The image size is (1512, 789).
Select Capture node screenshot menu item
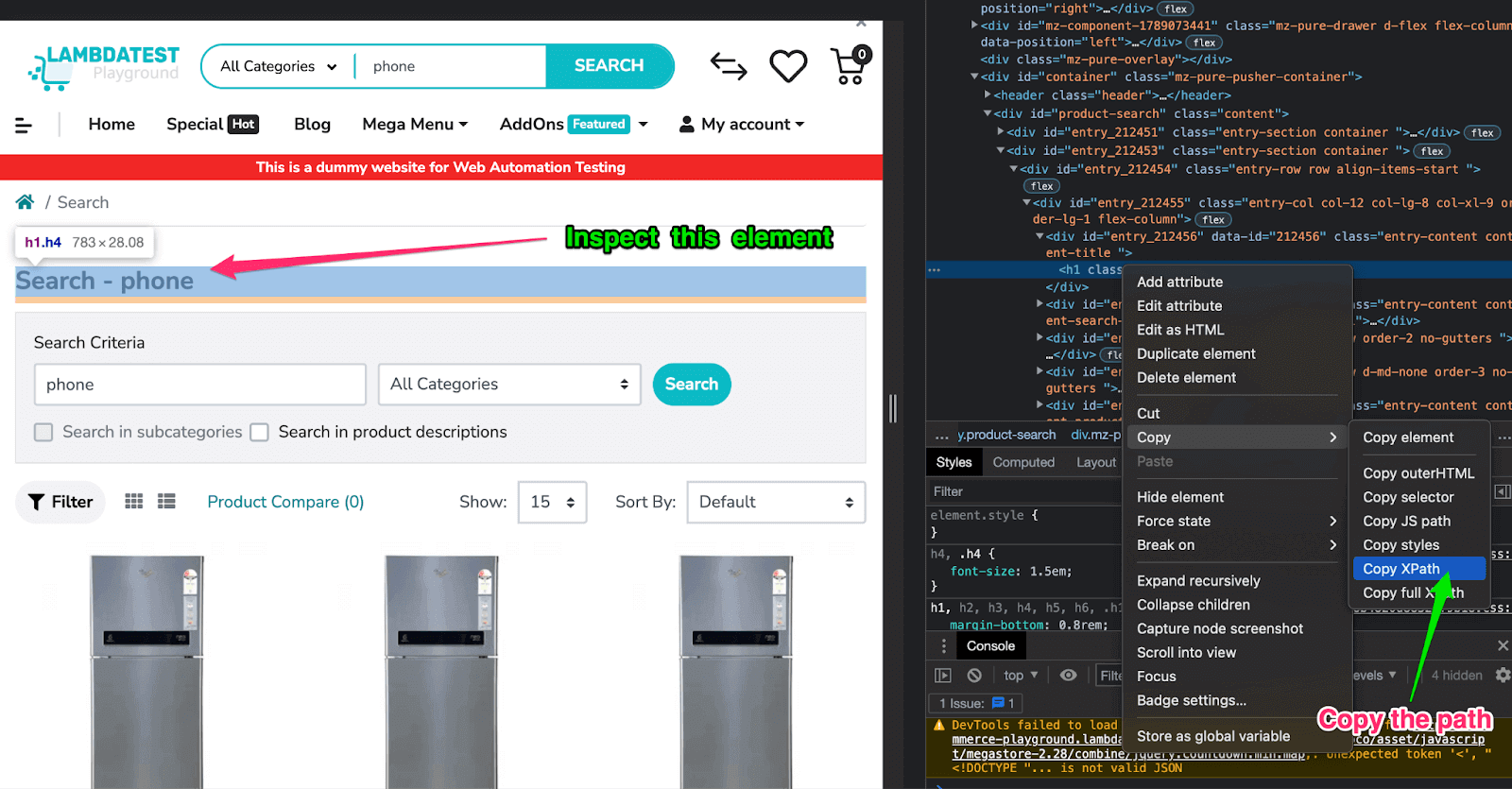click(1237, 628)
